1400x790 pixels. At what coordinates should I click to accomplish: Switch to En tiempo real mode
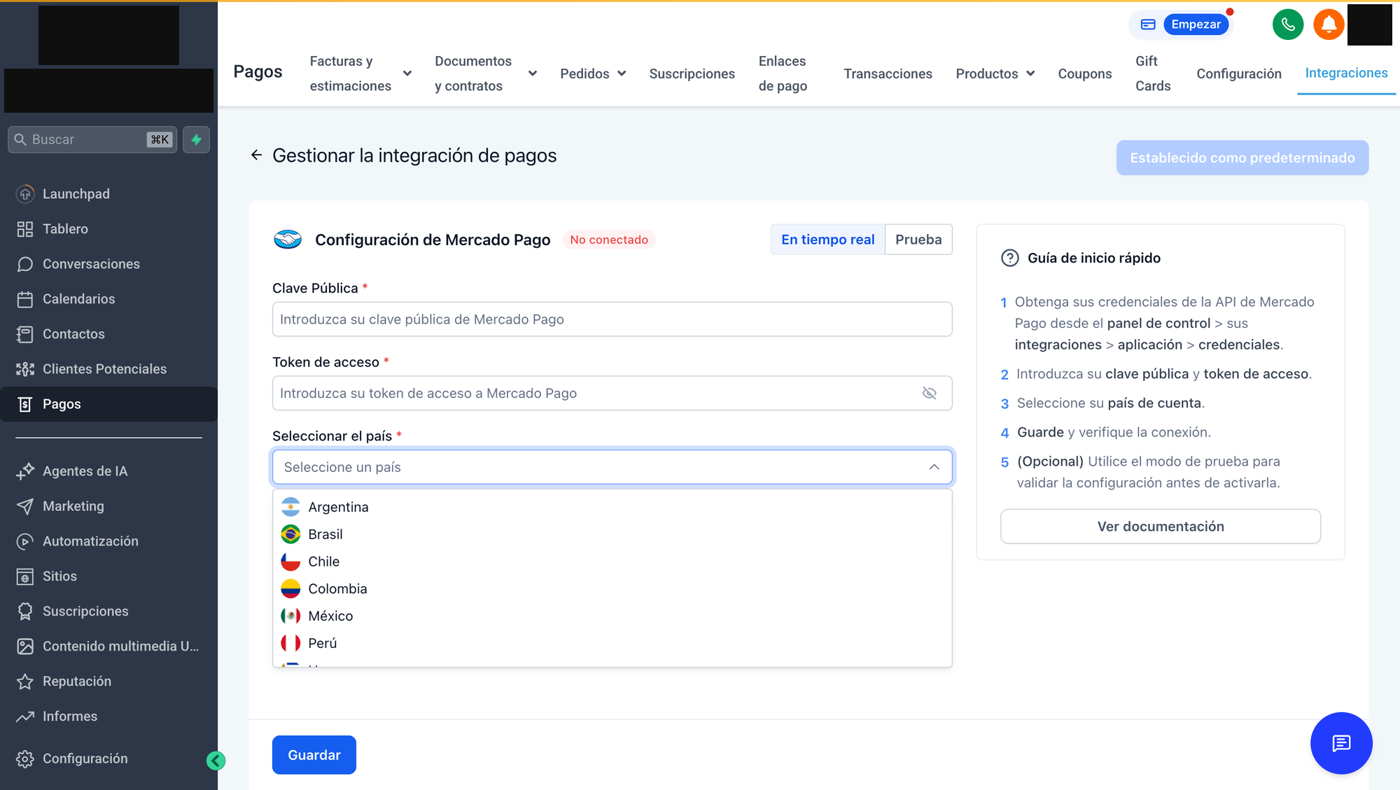pos(828,240)
